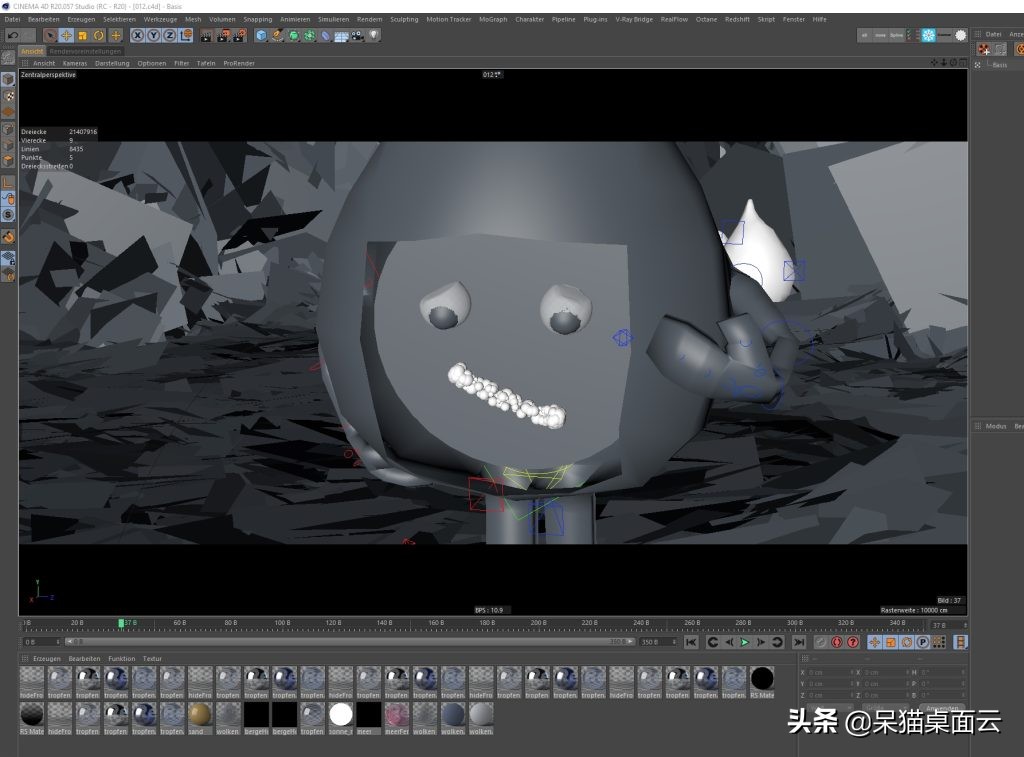This screenshot has width=1024, height=757.
Task: Open the cube primitive object icon
Action: tap(261, 35)
